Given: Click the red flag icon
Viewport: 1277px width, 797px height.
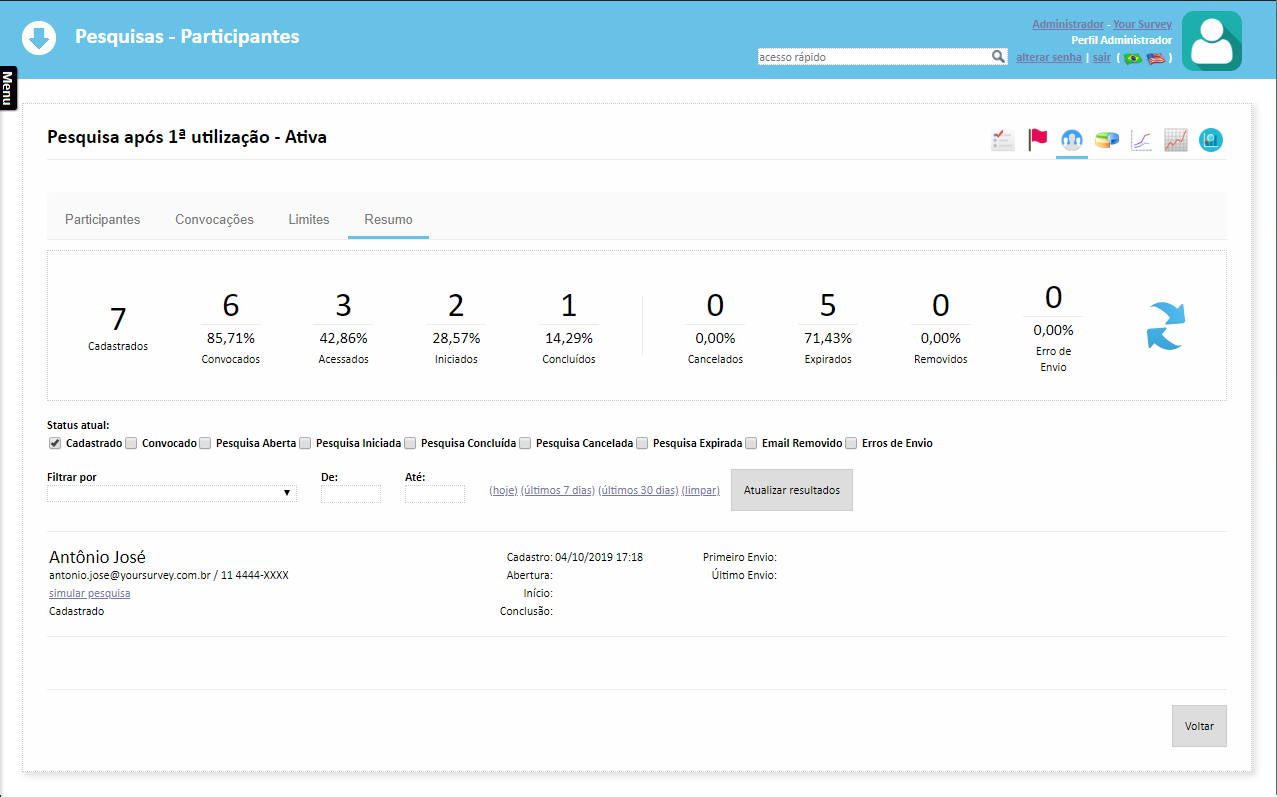Looking at the screenshot, I should tap(1037, 140).
